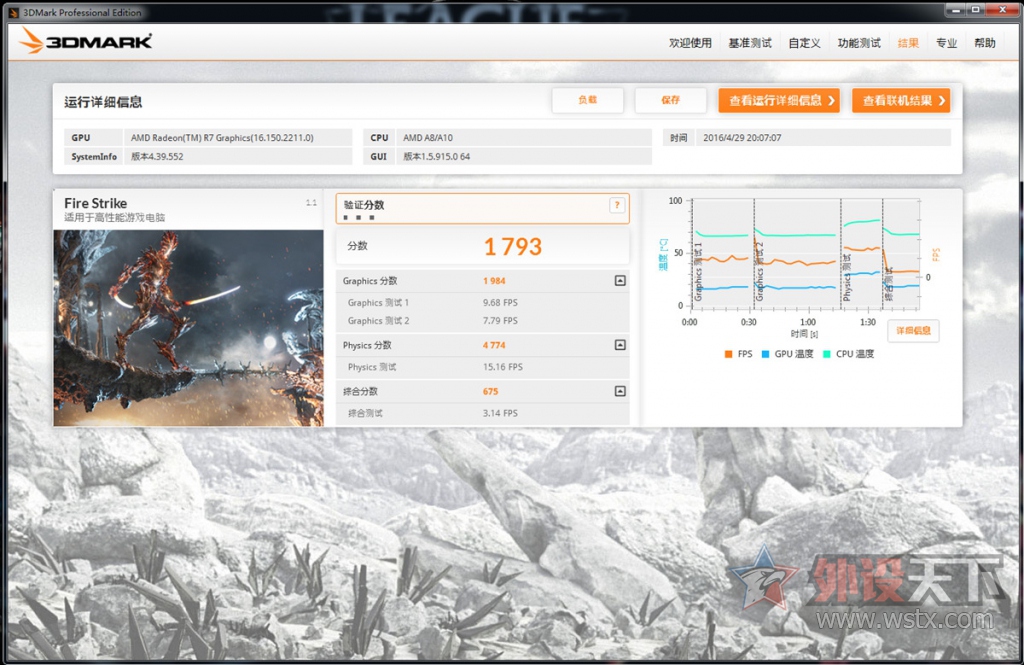
Task: Click the Fire Strike preview thumbnail
Action: click(x=188, y=328)
